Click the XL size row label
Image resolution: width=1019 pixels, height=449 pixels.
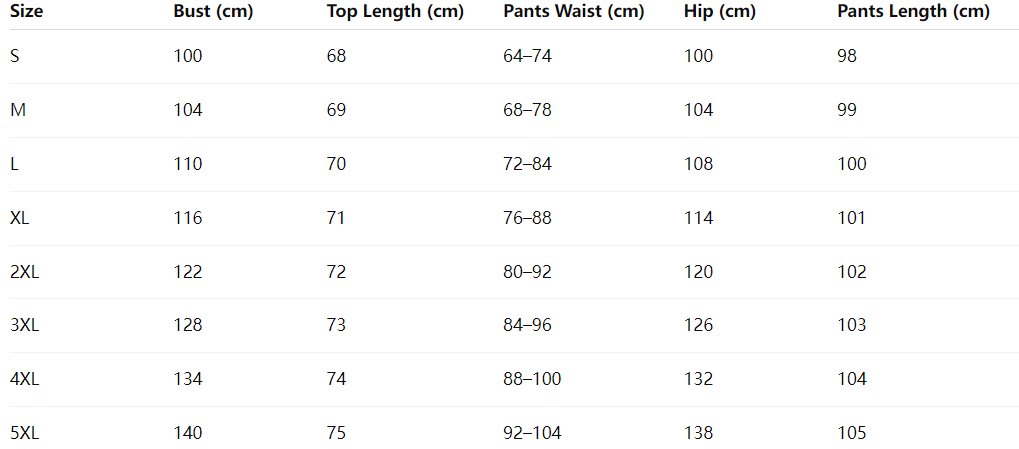[21, 218]
